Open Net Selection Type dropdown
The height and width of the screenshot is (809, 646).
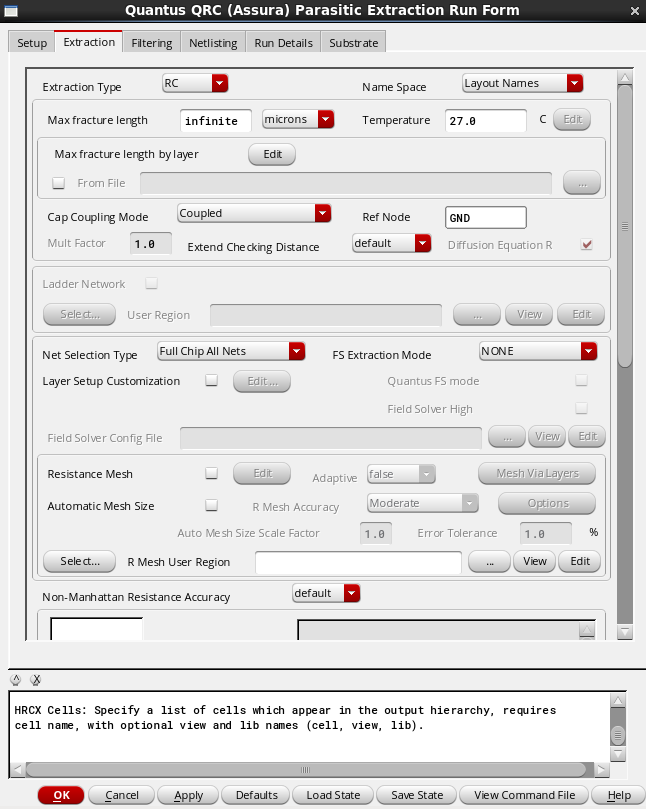pos(231,351)
